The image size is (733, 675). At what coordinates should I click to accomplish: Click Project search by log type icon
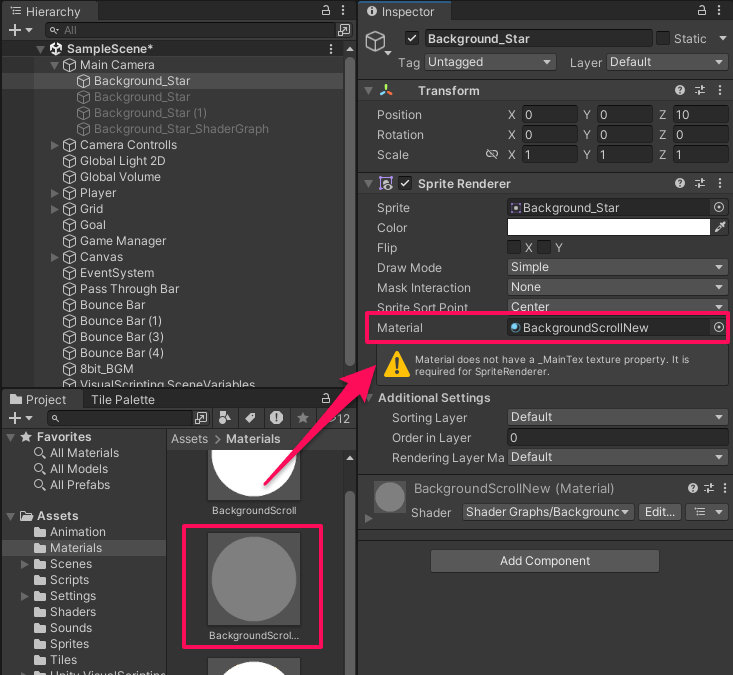coord(276,417)
